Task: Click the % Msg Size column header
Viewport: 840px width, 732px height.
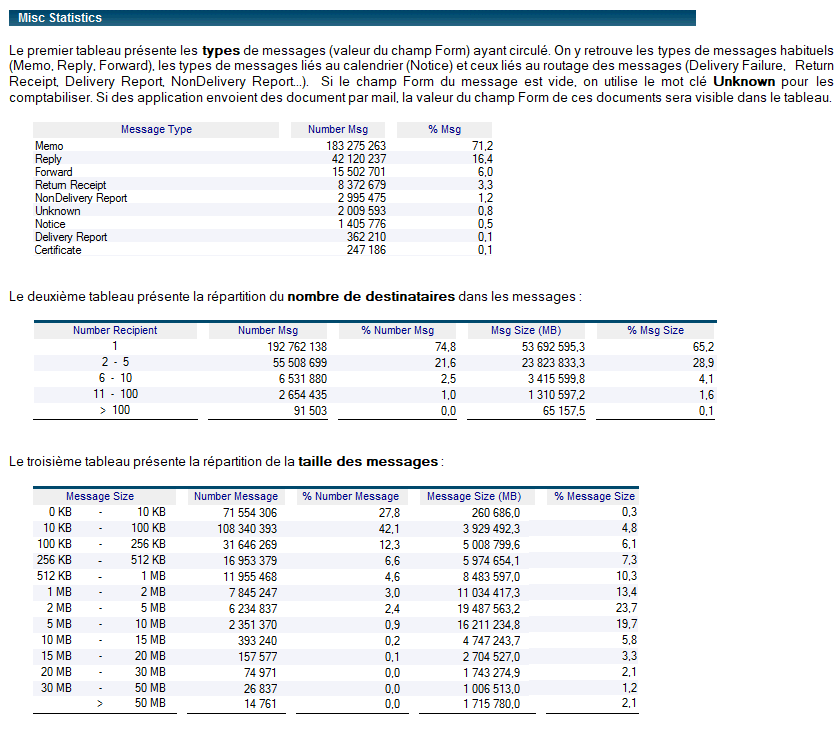Action: point(656,330)
